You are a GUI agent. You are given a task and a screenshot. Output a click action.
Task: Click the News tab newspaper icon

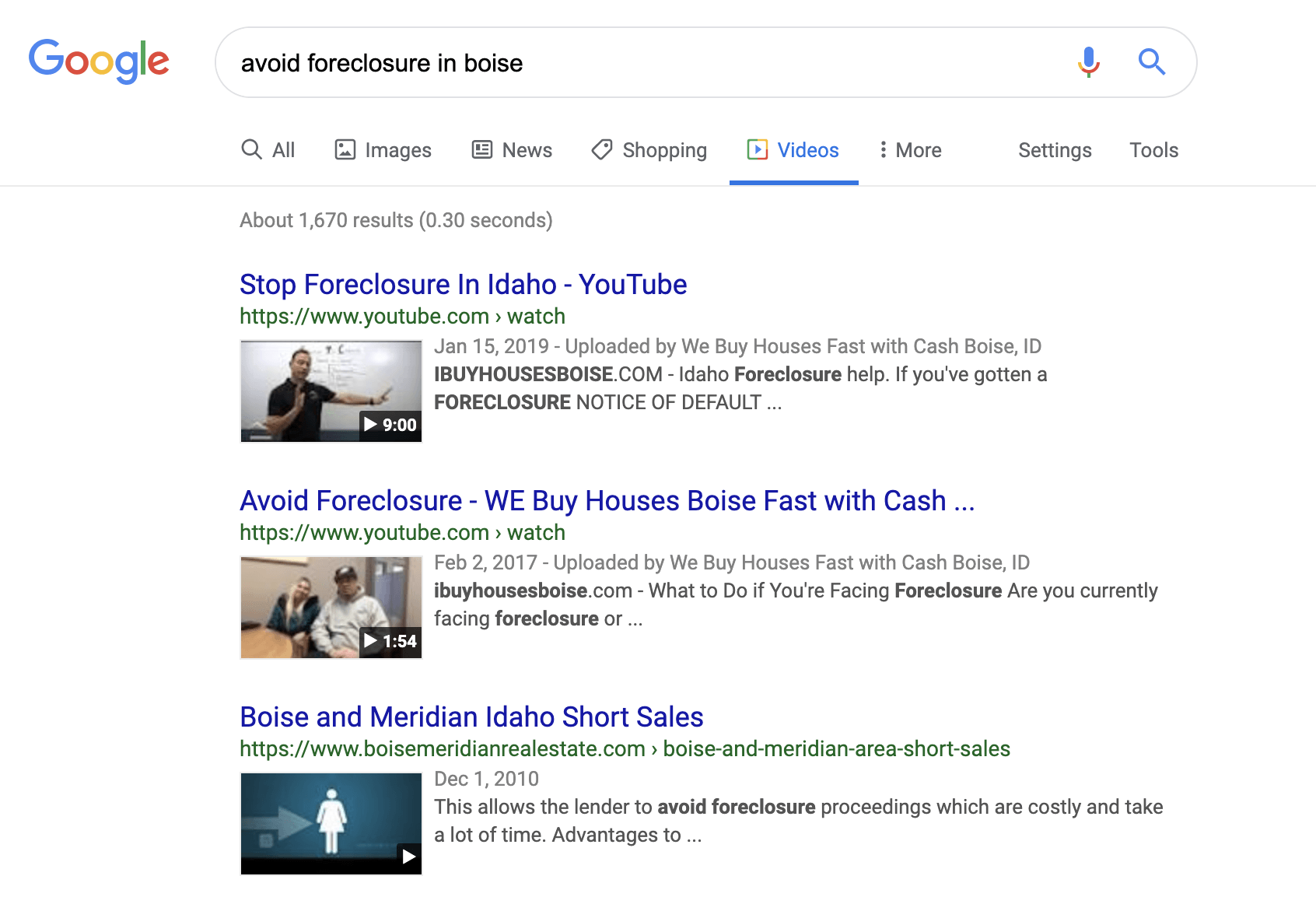click(482, 149)
